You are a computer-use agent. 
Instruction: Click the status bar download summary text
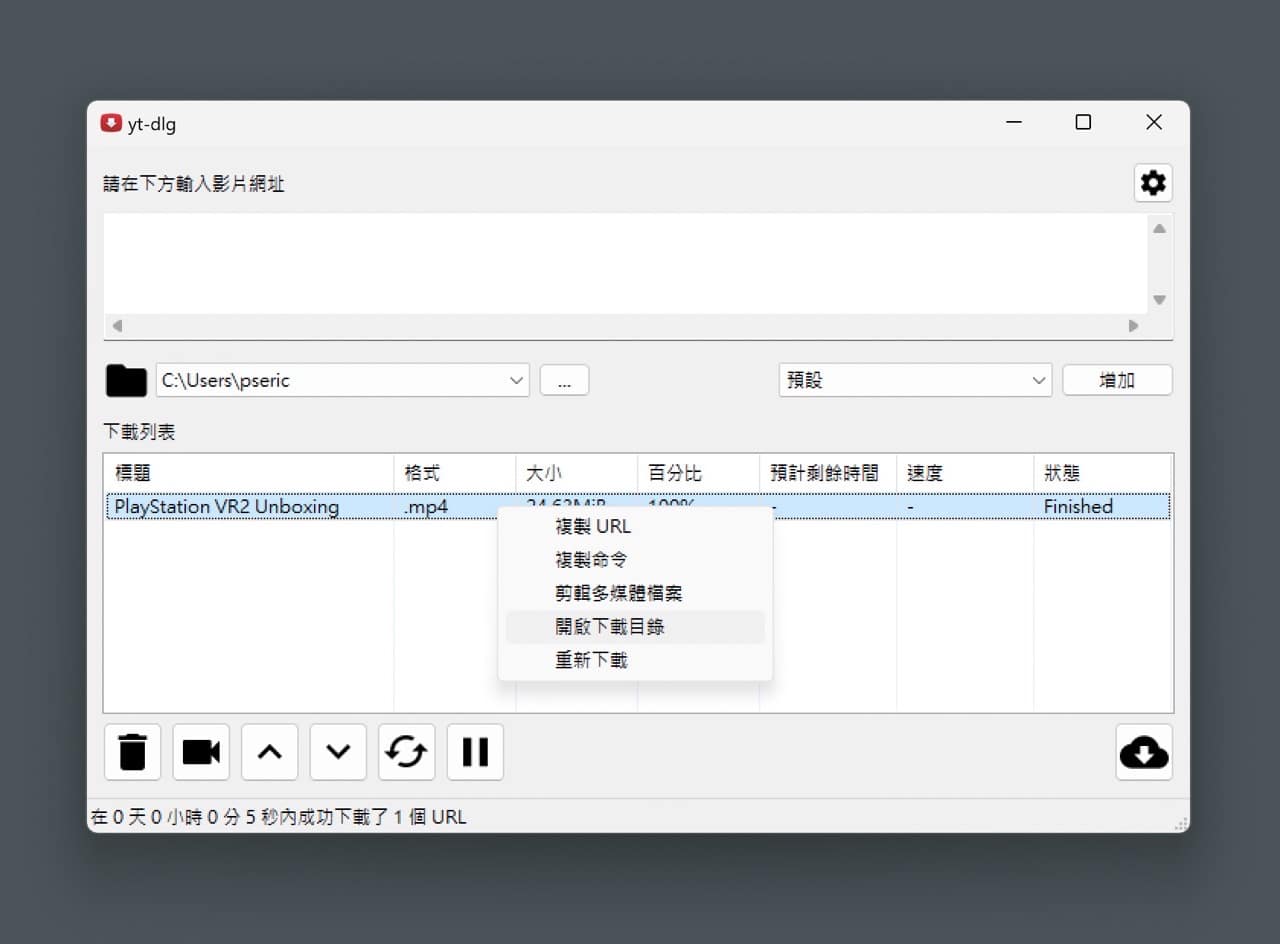(x=279, y=817)
